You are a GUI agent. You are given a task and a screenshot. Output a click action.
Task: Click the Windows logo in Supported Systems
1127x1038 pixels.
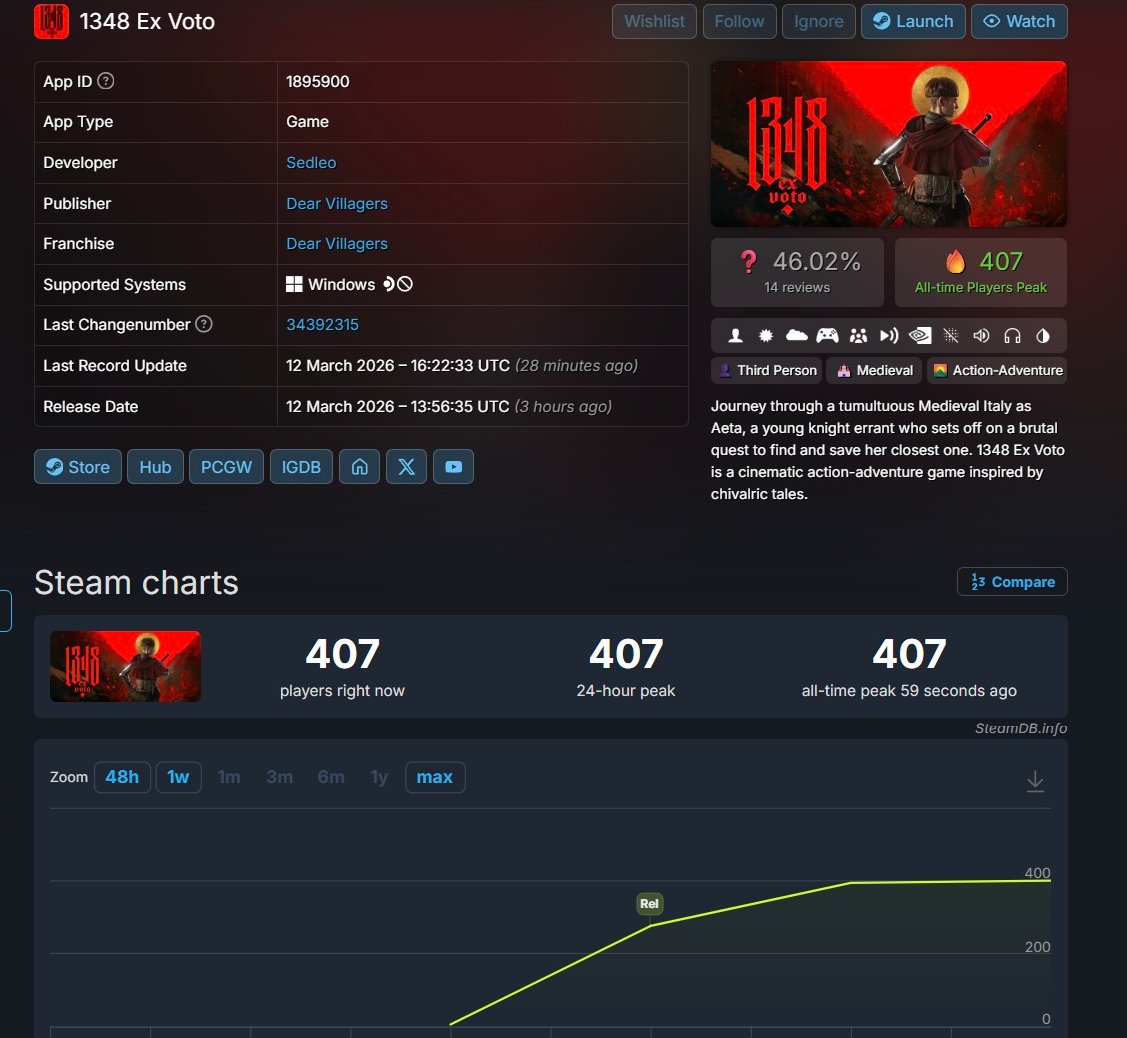click(294, 284)
